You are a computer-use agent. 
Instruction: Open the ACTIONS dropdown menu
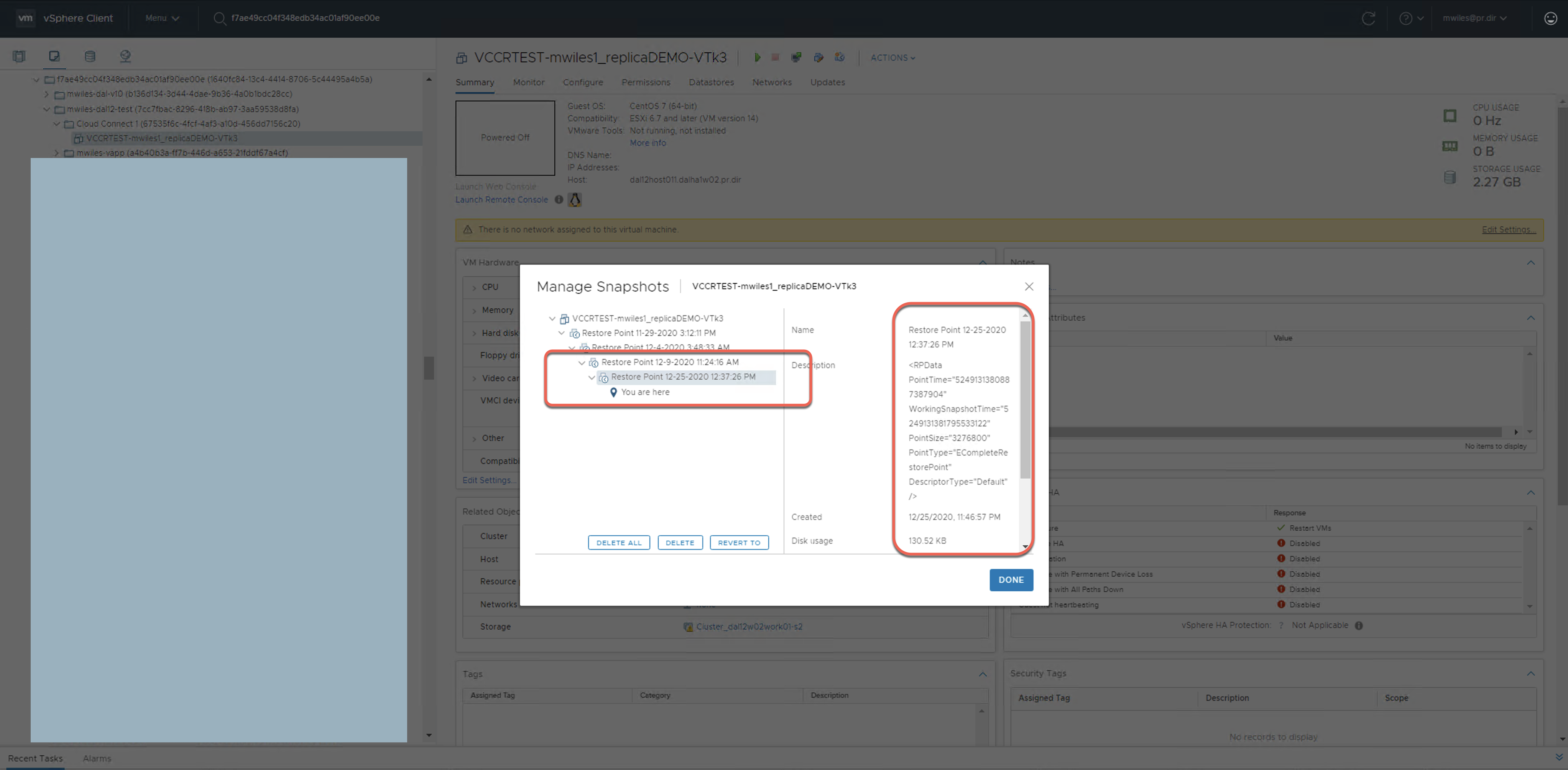coord(892,58)
